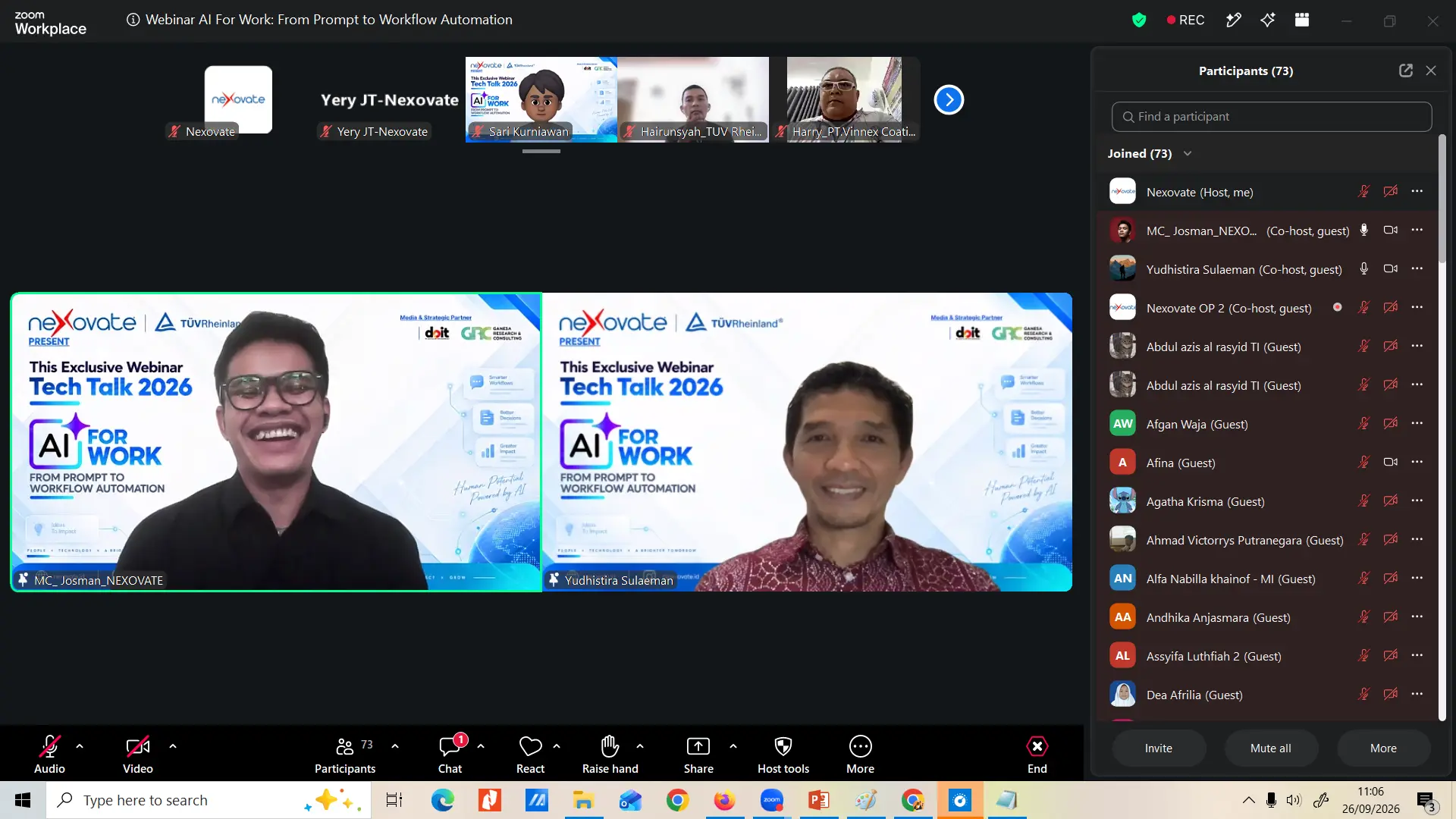The height and width of the screenshot is (819, 1456).
Task: Switch to Zoom app in the taskbar
Action: 772,800
